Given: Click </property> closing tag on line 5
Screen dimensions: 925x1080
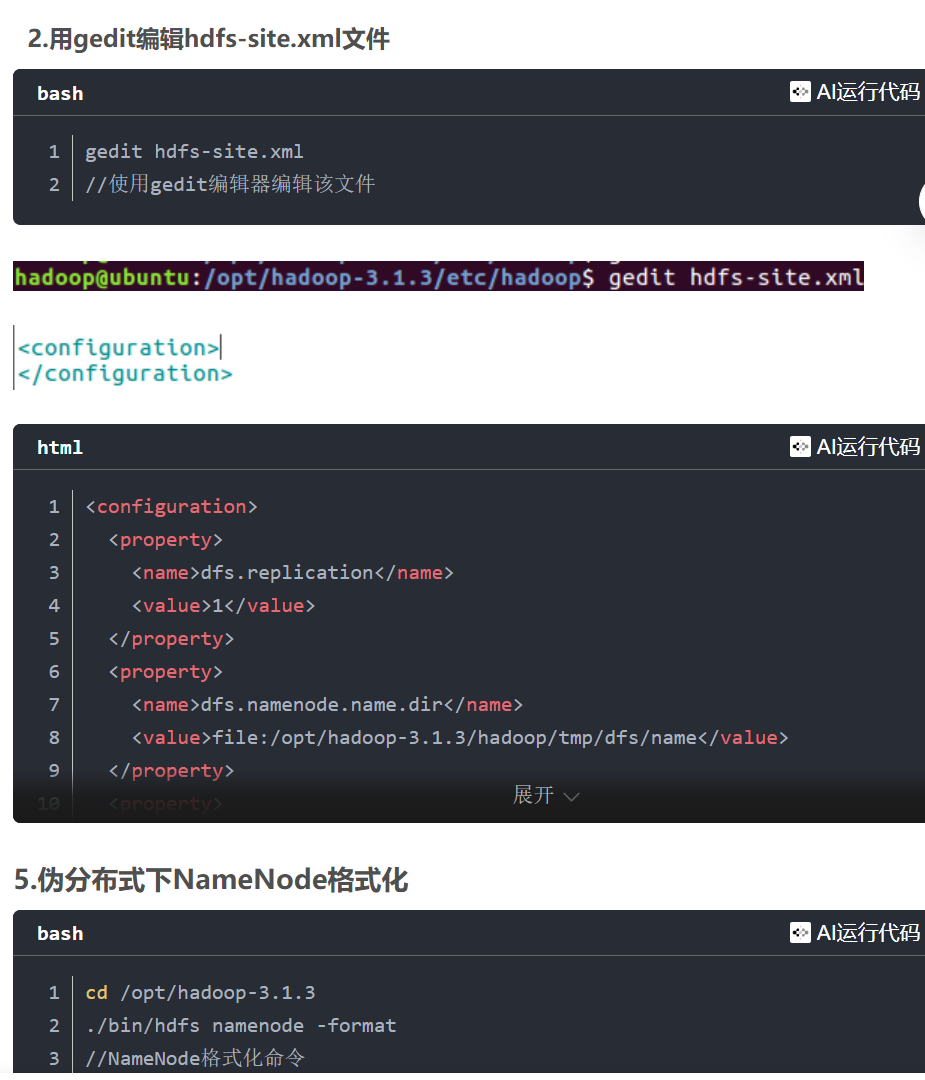Looking at the screenshot, I should coord(172,639).
